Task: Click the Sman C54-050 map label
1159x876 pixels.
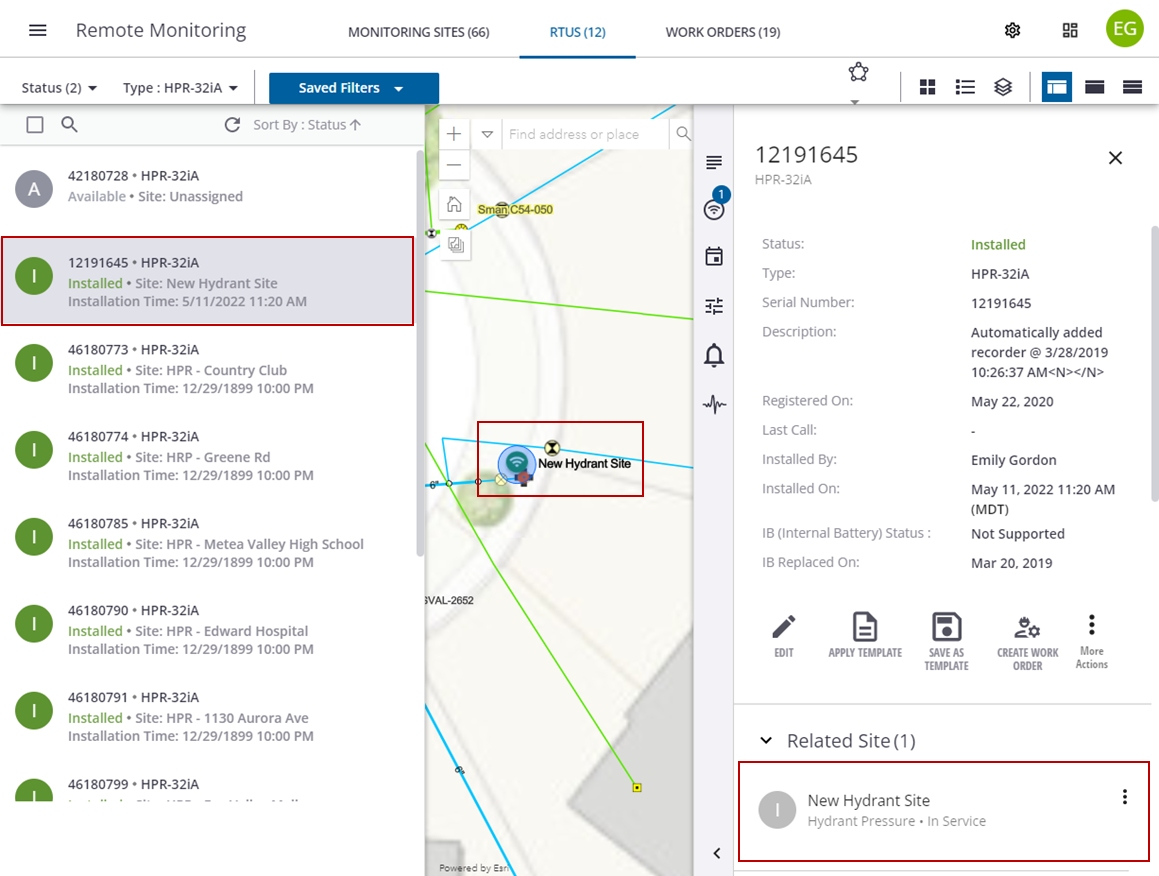Action: [515, 209]
